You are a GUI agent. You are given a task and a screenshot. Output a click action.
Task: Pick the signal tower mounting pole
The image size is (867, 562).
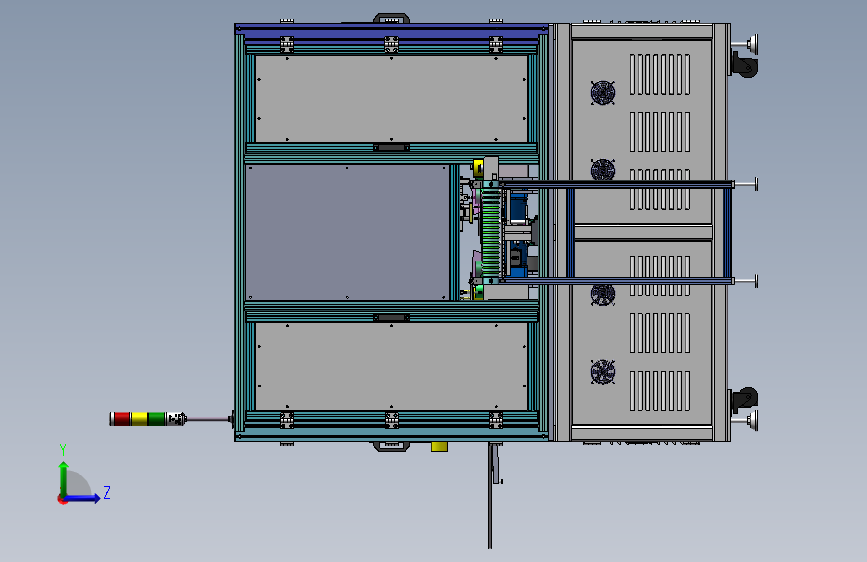point(208,420)
